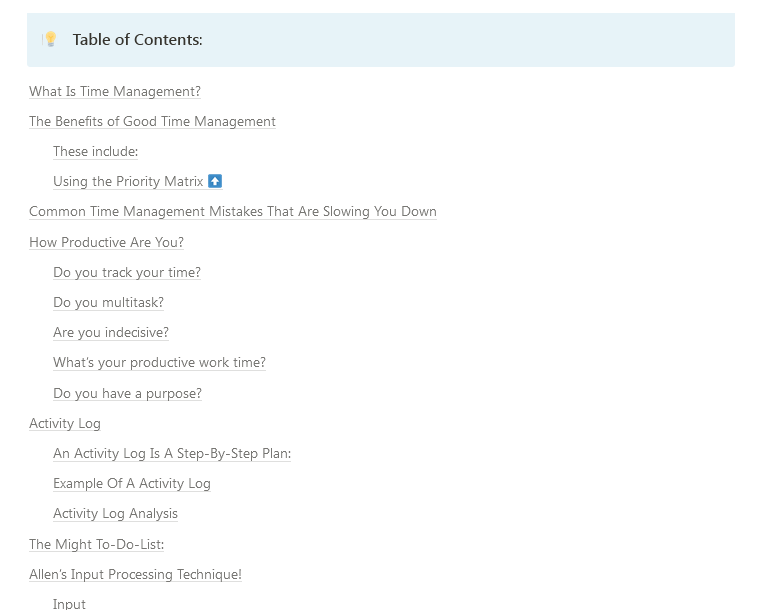Open the "Using the Priority Matrix" link
Image resolution: width=768 pixels, height=610 pixels.
click(x=128, y=182)
